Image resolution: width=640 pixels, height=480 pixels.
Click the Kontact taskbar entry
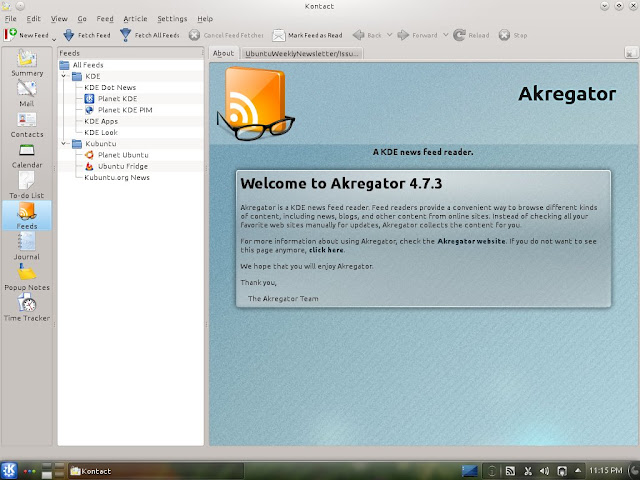[156, 471]
